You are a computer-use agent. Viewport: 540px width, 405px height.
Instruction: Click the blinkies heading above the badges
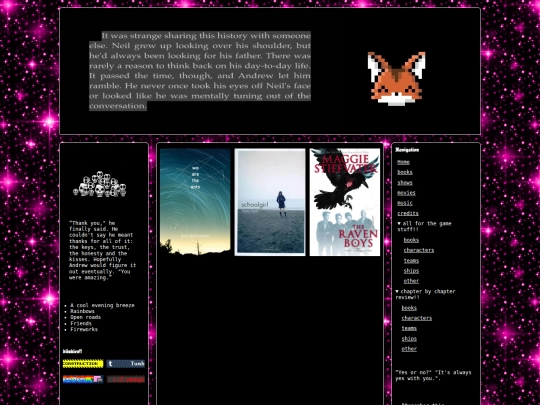click(x=72, y=351)
